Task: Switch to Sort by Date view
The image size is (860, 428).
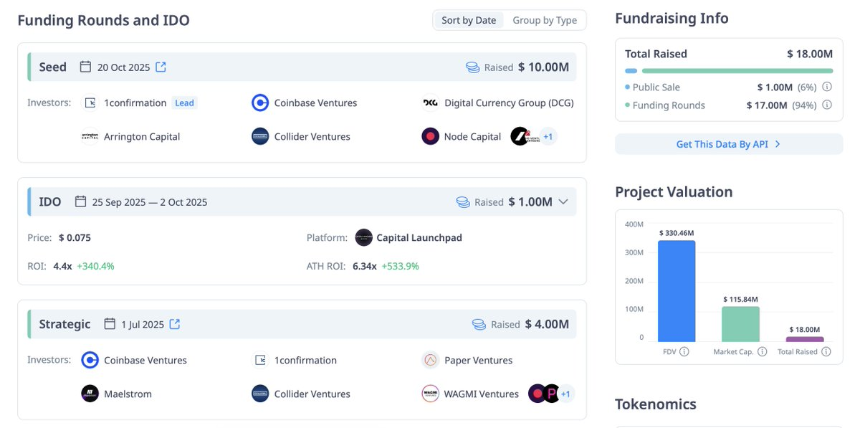Action: [468, 20]
